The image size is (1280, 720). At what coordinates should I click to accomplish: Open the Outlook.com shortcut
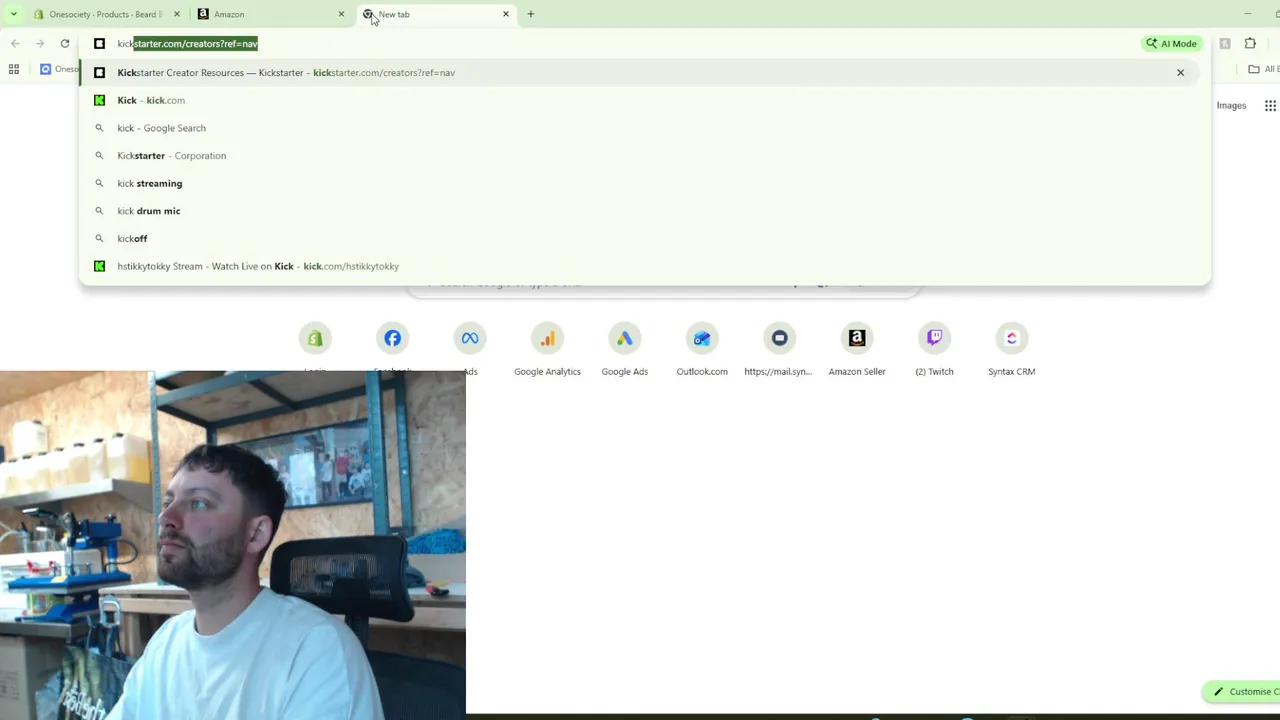point(702,348)
